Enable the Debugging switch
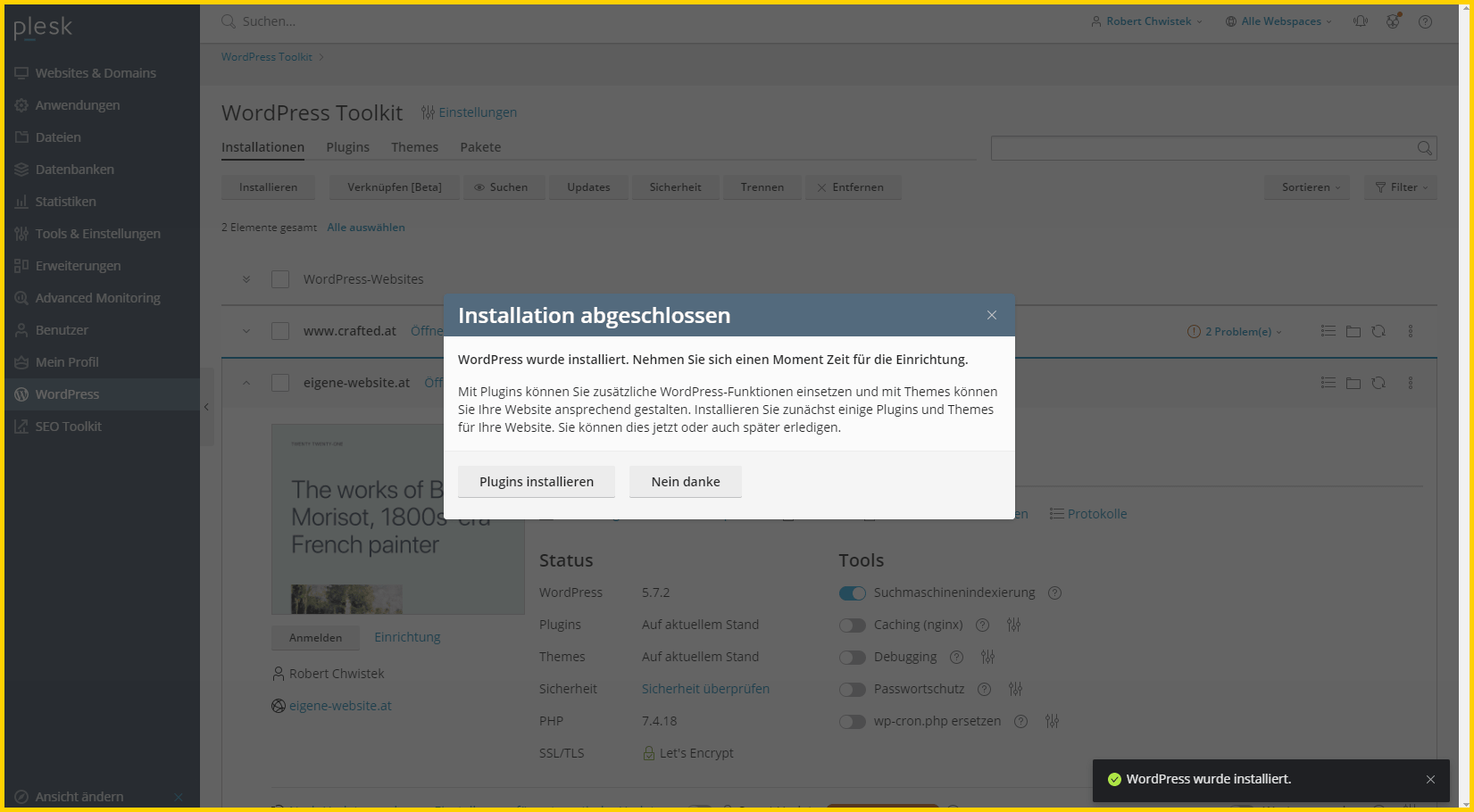The width and height of the screenshot is (1474, 812). [x=853, y=658]
